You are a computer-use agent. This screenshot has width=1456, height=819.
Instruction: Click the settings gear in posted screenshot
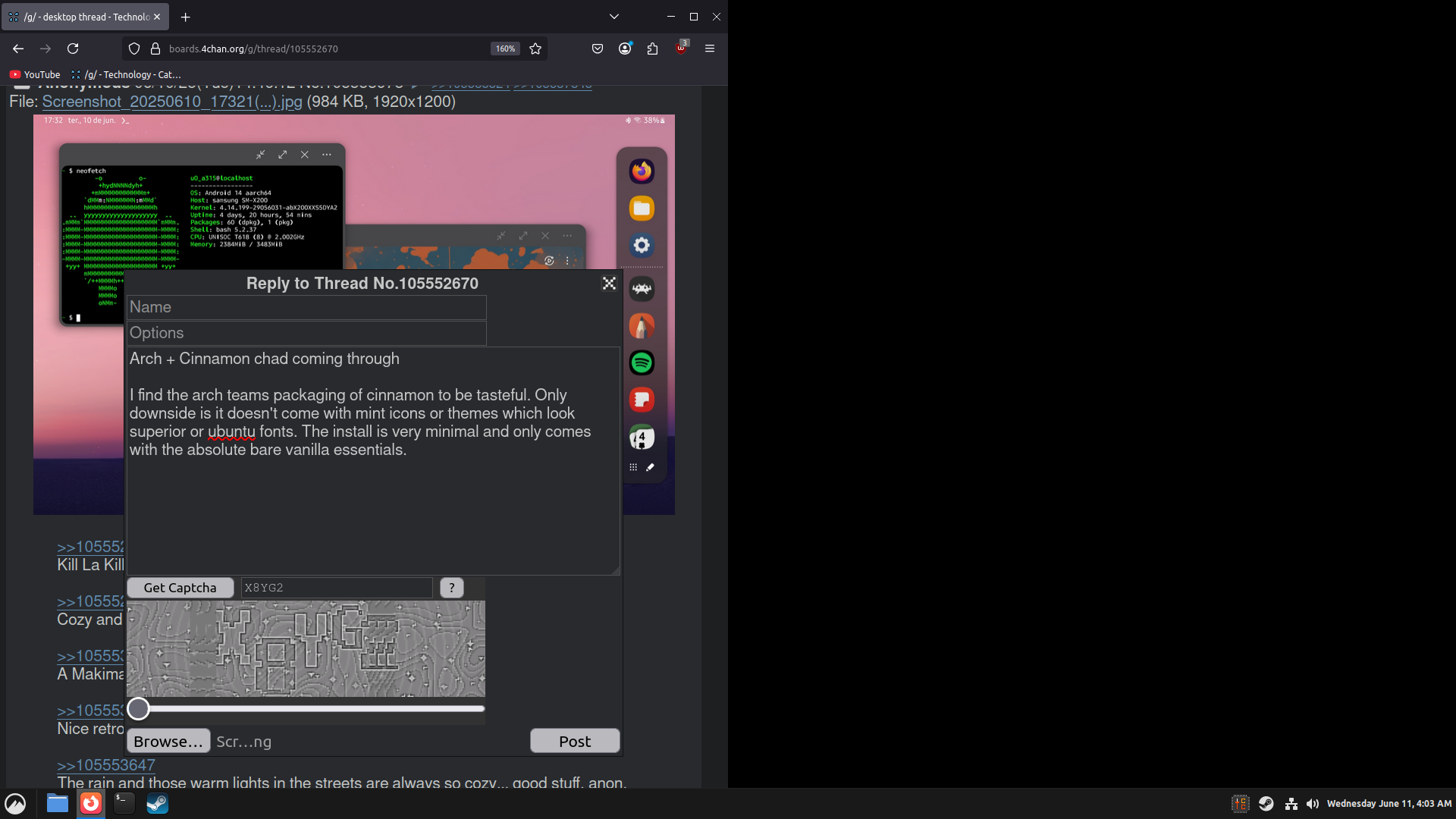[x=642, y=245]
